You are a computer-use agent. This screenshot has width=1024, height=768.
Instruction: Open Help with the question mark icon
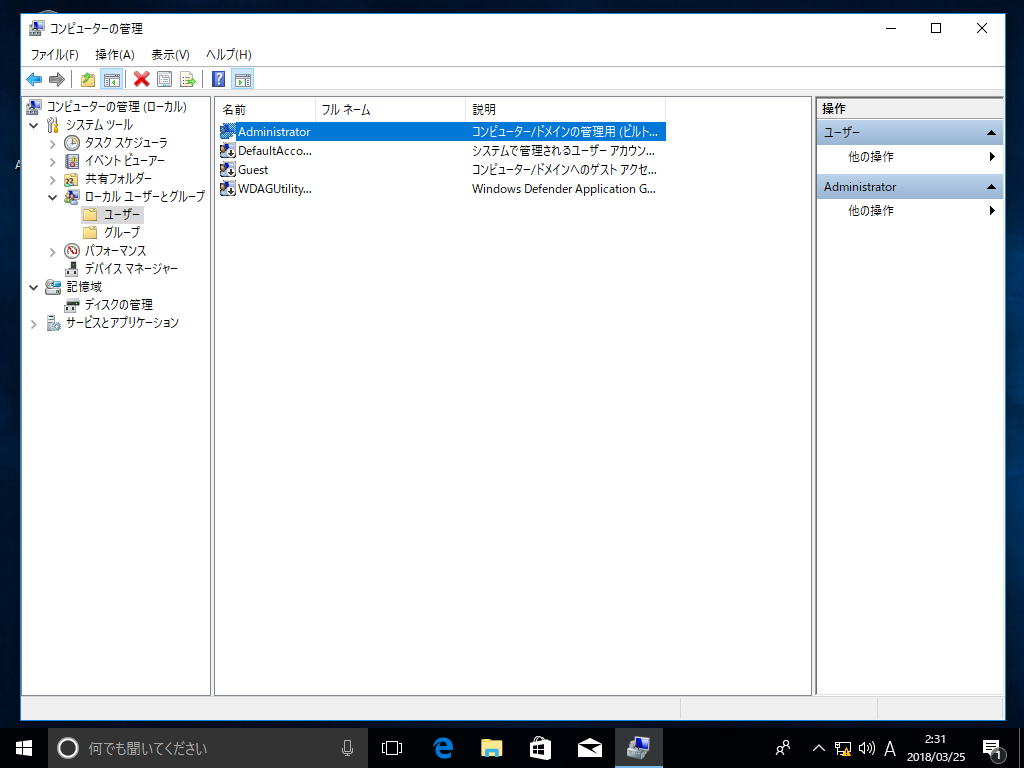point(218,79)
